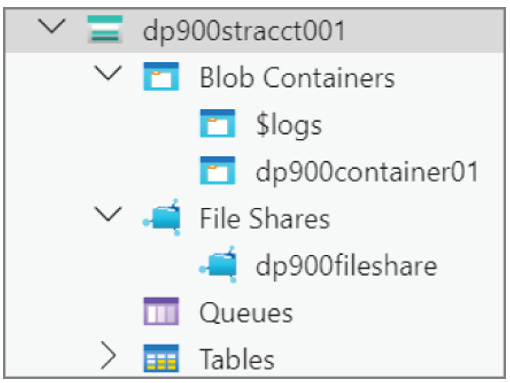Image resolution: width=510 pixels, height=383 pixels.
Task: Open the dp900fileshare file share
Action: [346, 266]
